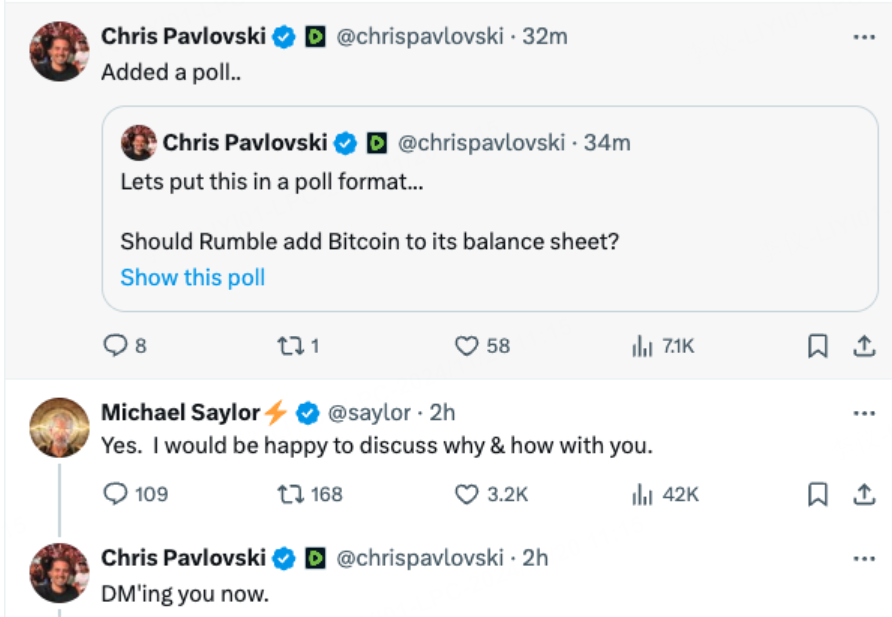Viewport: 892px width, 617px height.
Task: Open more options on the top post
Action: [x=864, y=37]
